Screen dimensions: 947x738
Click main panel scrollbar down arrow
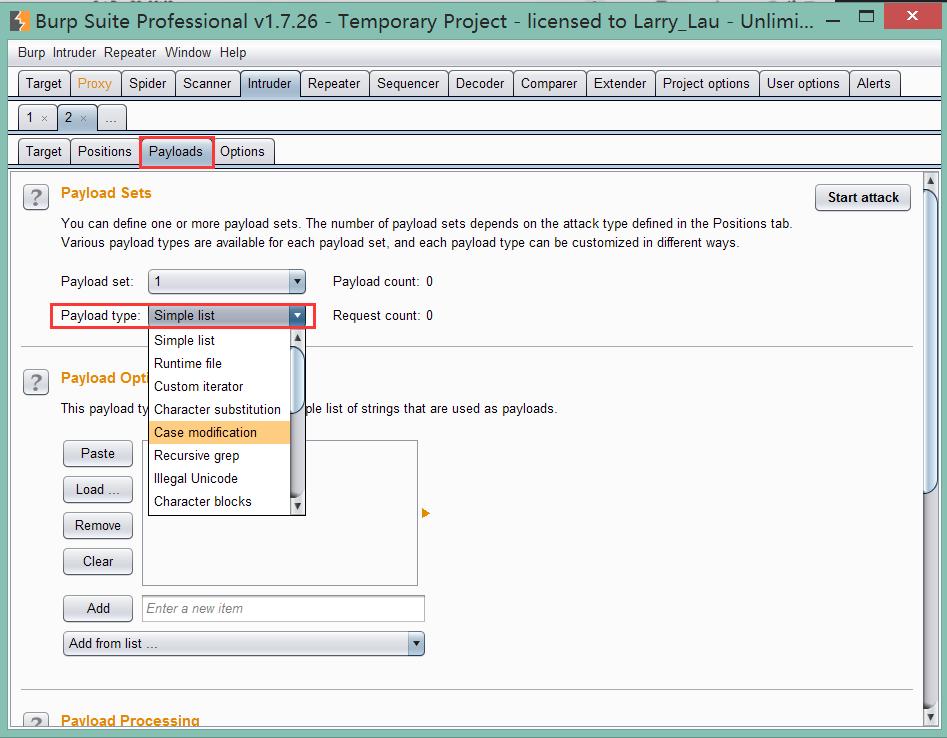point(931,716)
